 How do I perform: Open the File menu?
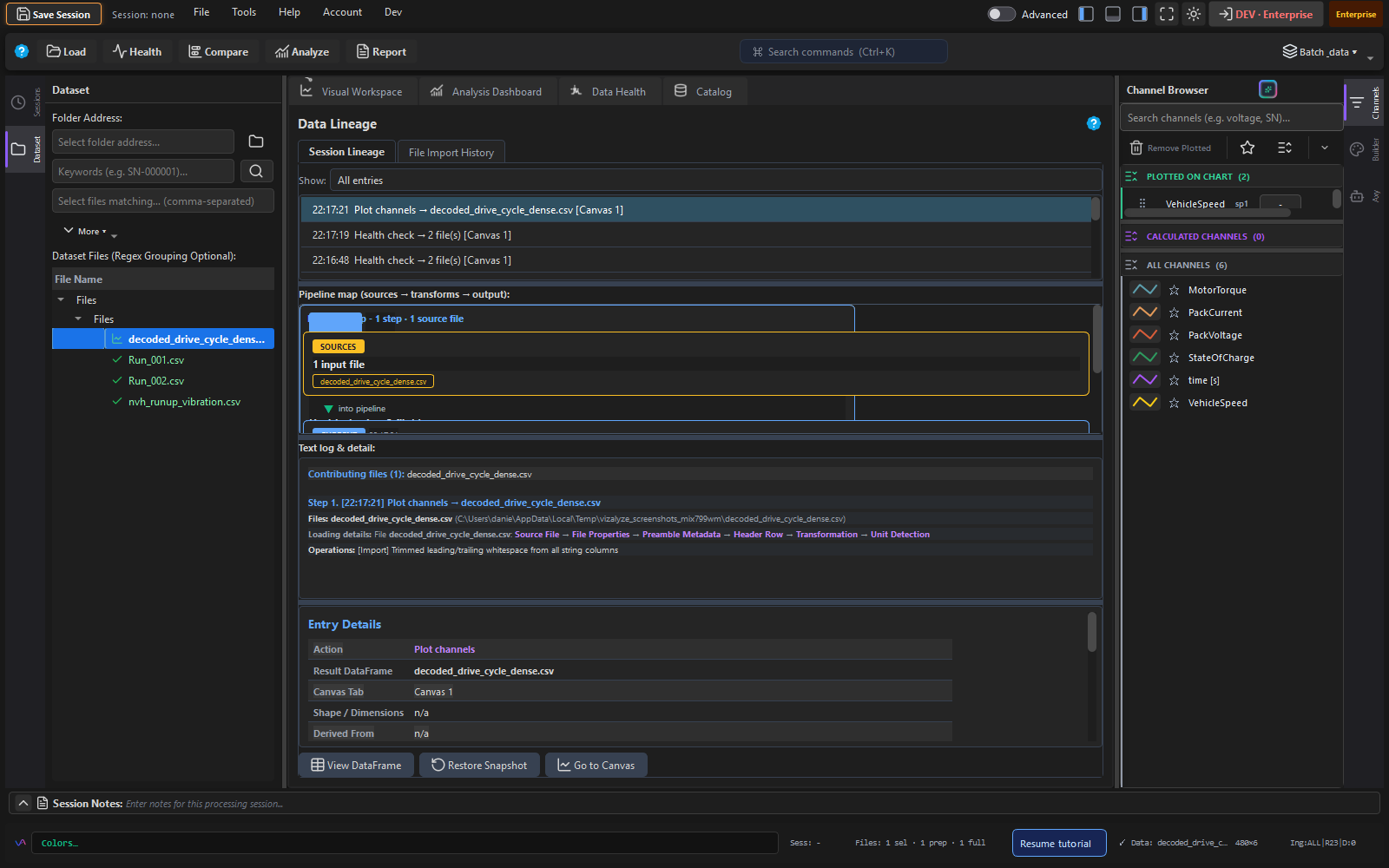201,12
